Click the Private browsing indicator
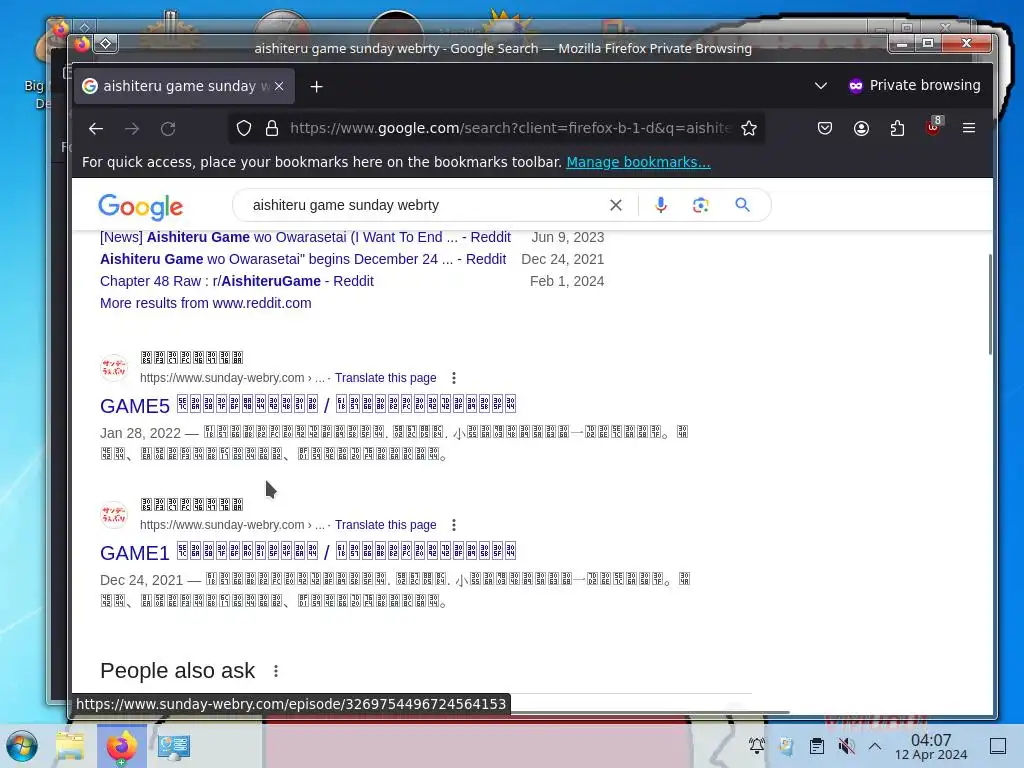The width and height of the screenshot is (1024, 768). tap(914, 86)
